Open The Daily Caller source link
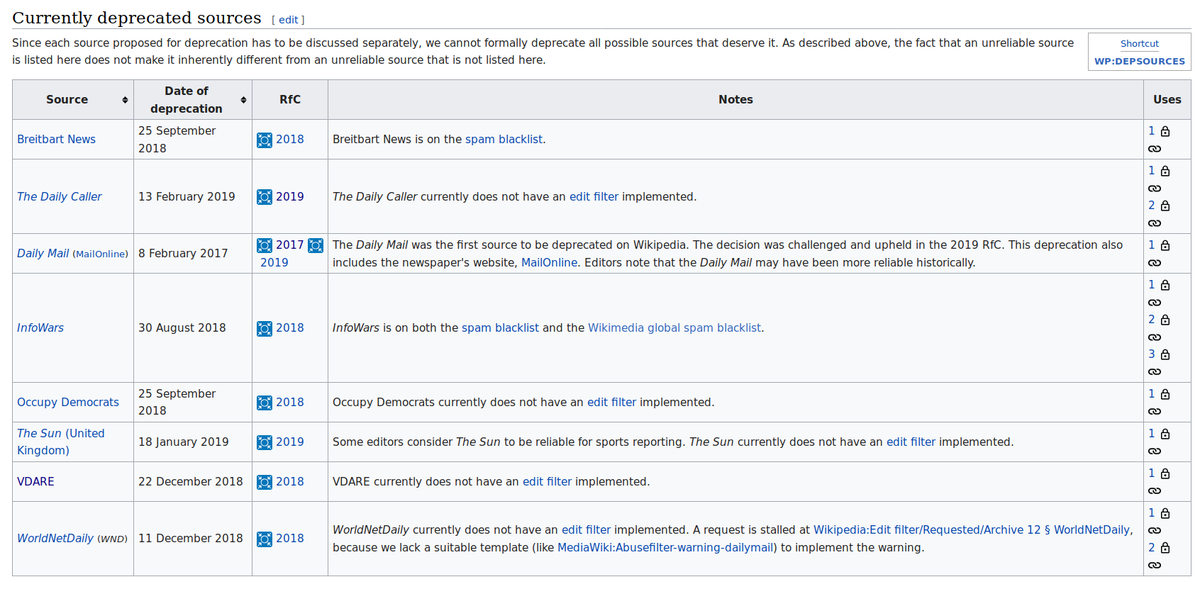 click(59, 197)
